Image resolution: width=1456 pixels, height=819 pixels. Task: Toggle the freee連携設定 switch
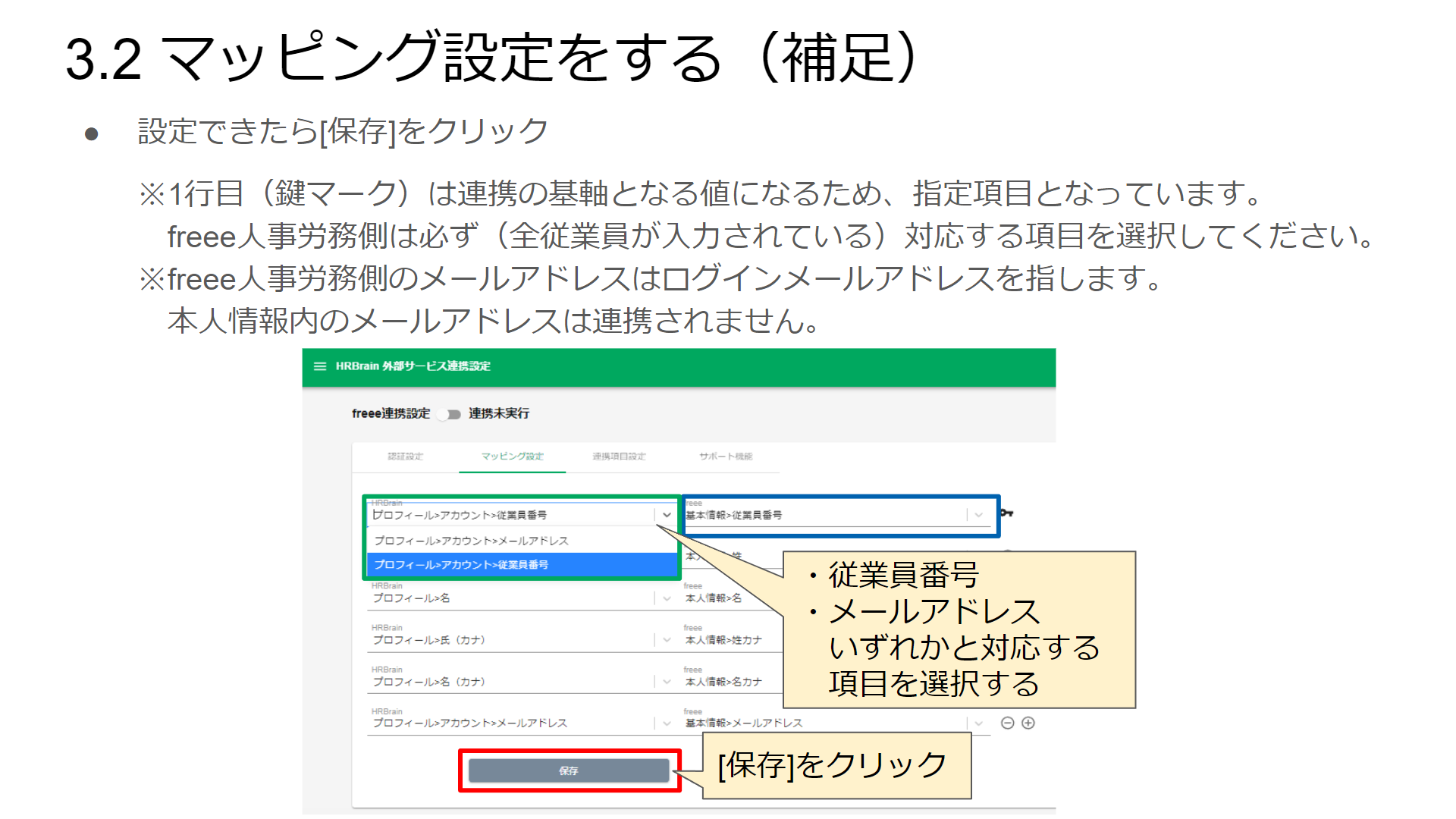[450, 414]
